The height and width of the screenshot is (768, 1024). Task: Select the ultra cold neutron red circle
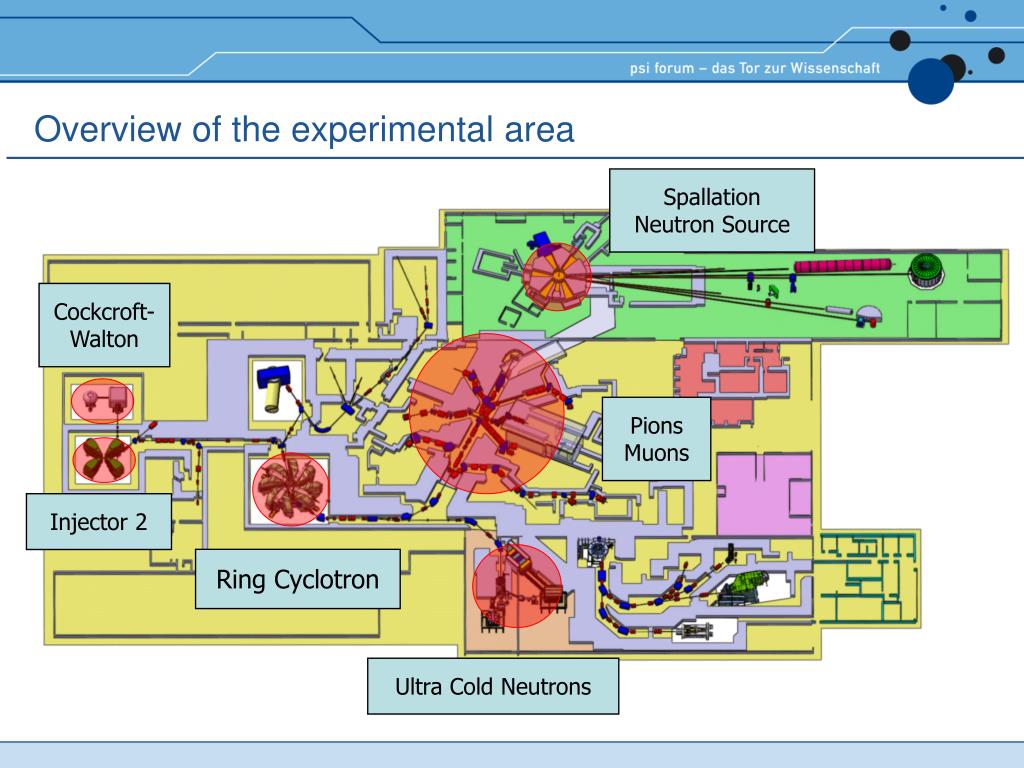click(x=517, y=585)
